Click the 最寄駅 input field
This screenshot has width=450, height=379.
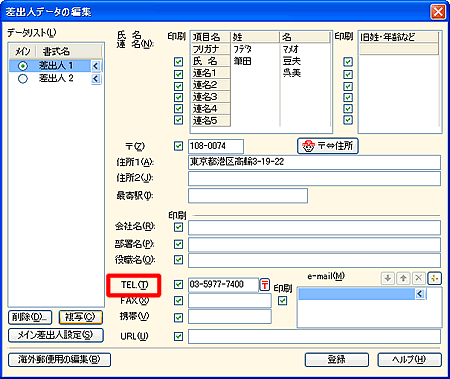[248, 196]
